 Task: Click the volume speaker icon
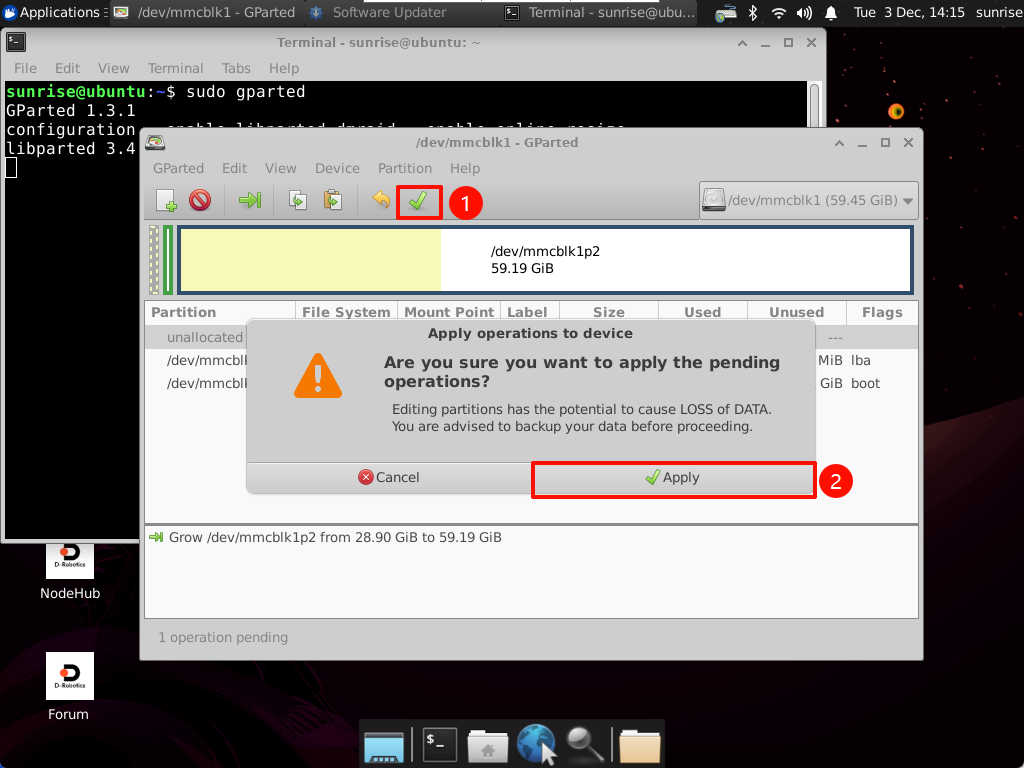pos(805,12)
